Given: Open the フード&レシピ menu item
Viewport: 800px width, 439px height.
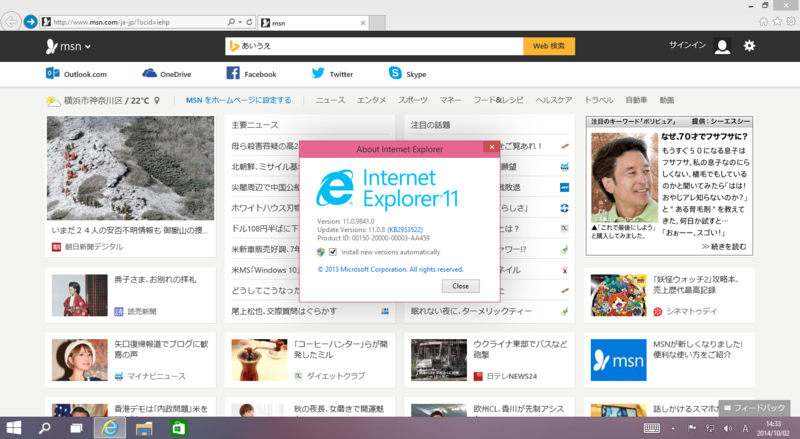Looking at the screenshot, I should coord(498,100).
